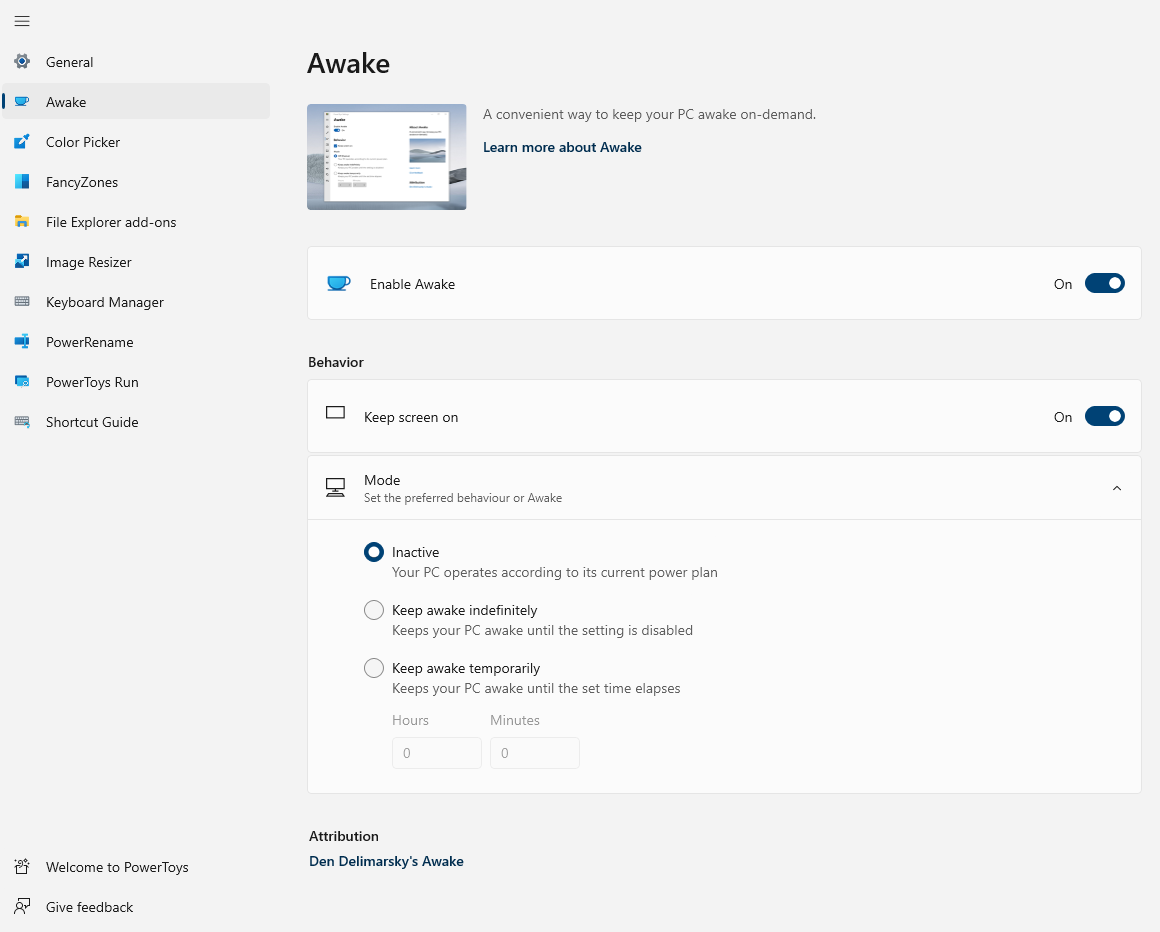Select the PowerRename icon

tap(22, 341)
